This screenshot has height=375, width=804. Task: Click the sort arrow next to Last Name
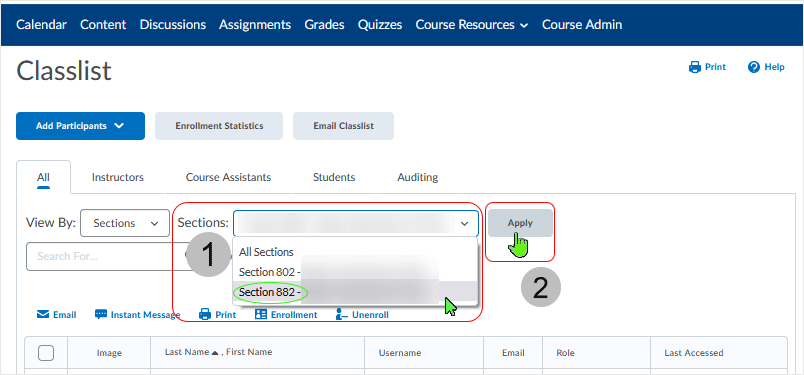point(215,352)
